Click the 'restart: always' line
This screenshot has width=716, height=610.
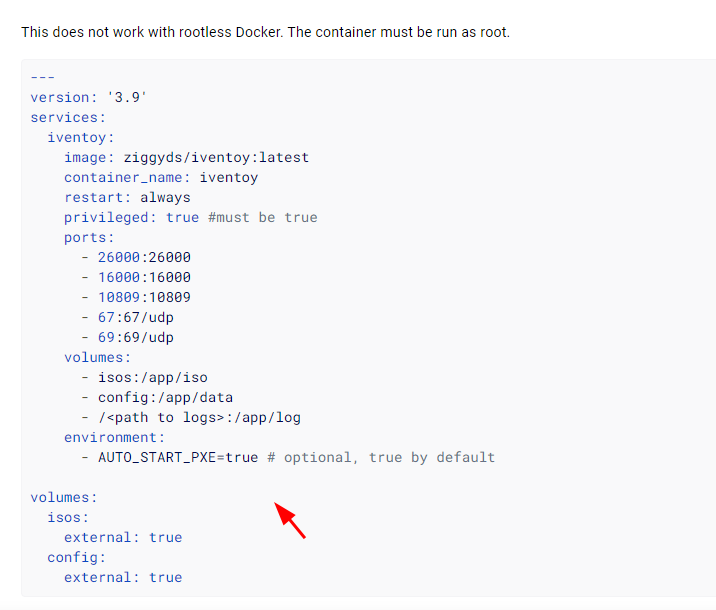[x=127, y=197]
